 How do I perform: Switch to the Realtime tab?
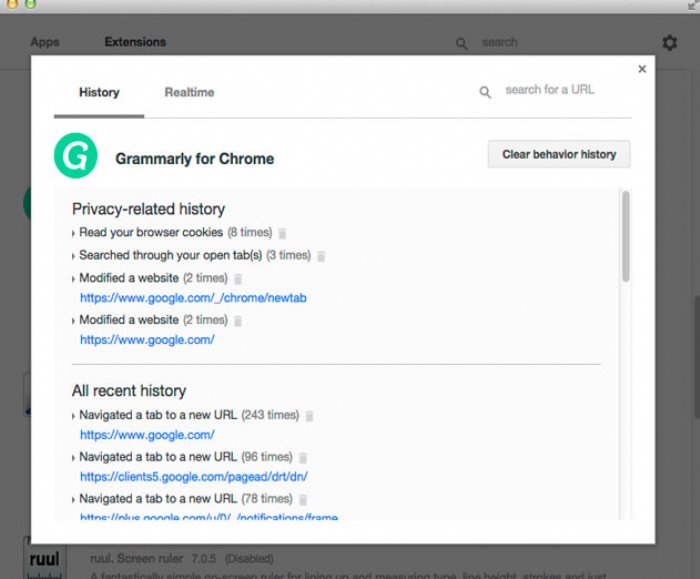[189, 92]
